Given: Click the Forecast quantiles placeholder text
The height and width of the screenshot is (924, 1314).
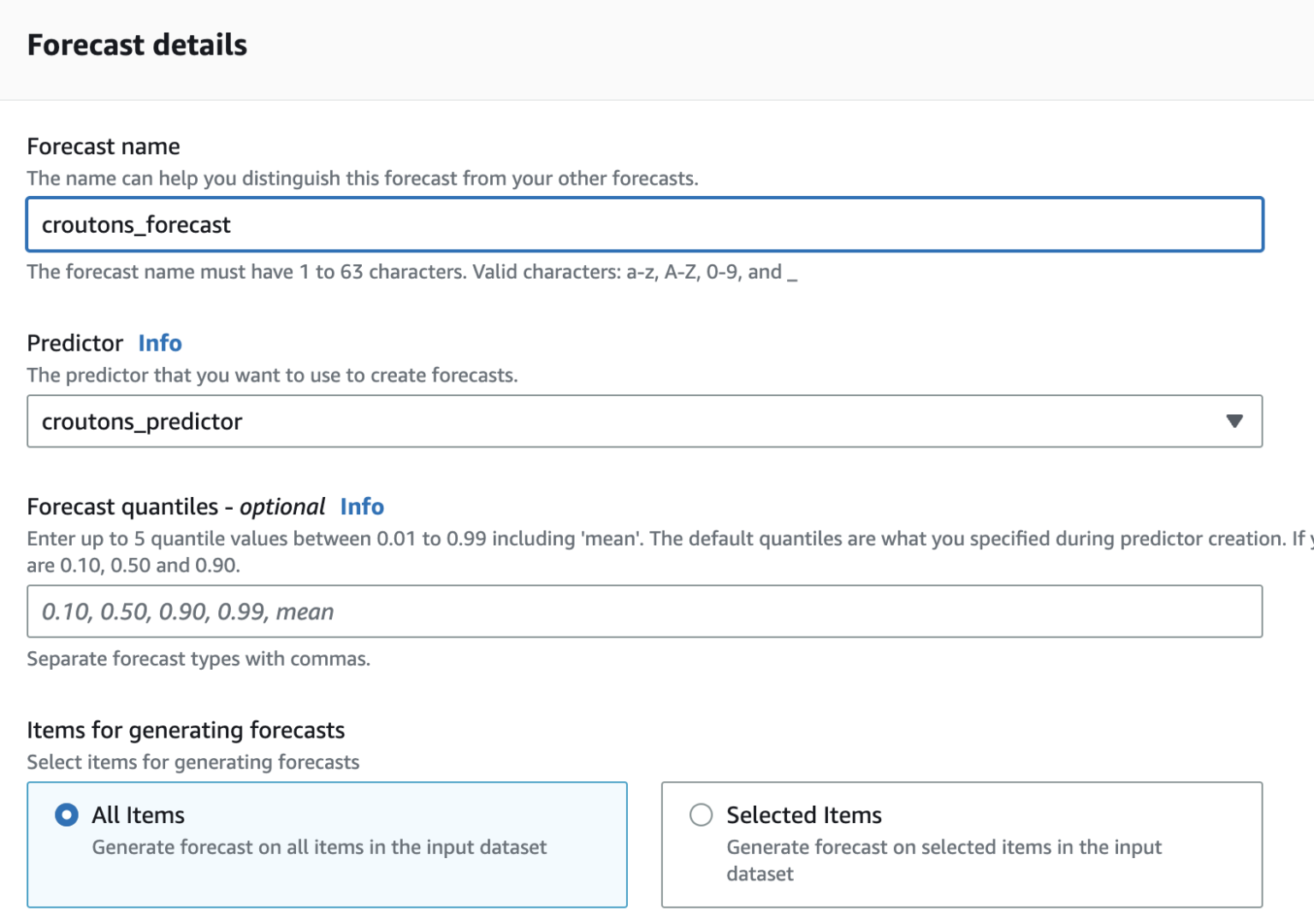Looking at the screenshot, I should point(186,611).
